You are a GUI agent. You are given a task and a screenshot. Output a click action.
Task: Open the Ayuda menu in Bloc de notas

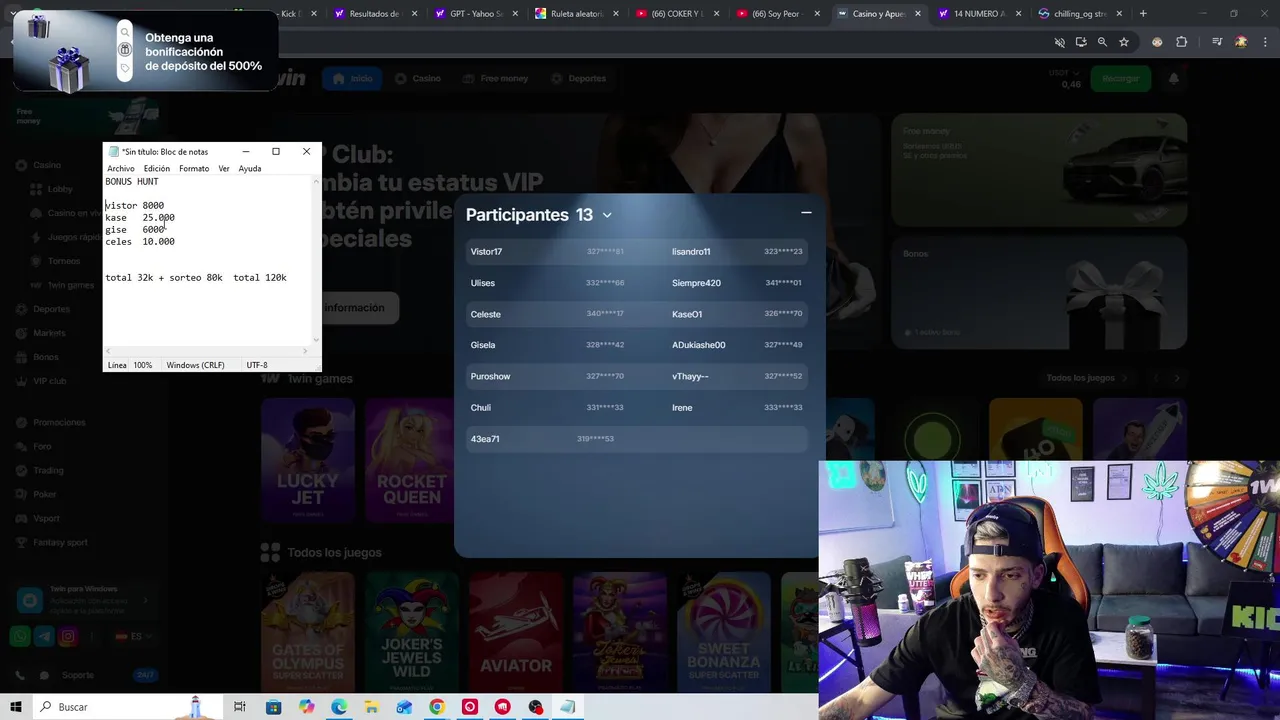coord(250,168)
